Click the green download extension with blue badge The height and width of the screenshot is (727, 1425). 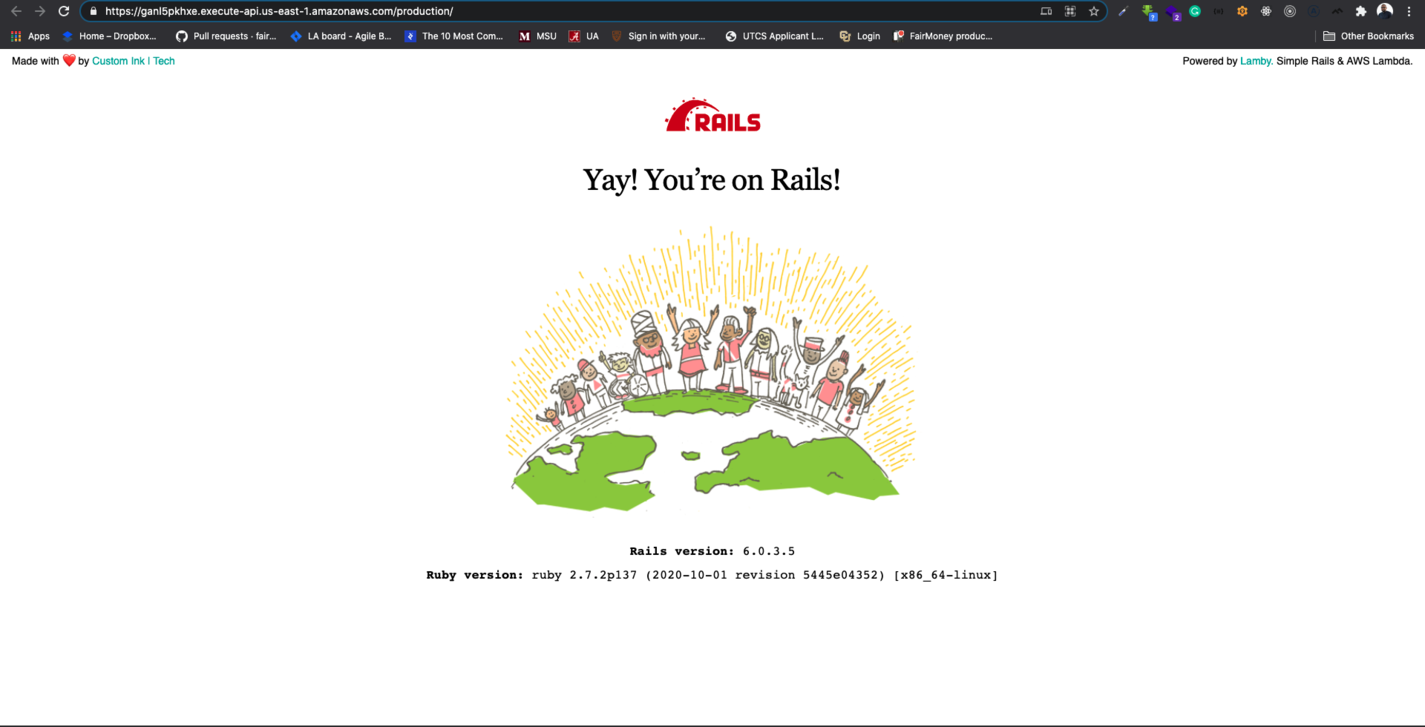(x=1147, y=11)
